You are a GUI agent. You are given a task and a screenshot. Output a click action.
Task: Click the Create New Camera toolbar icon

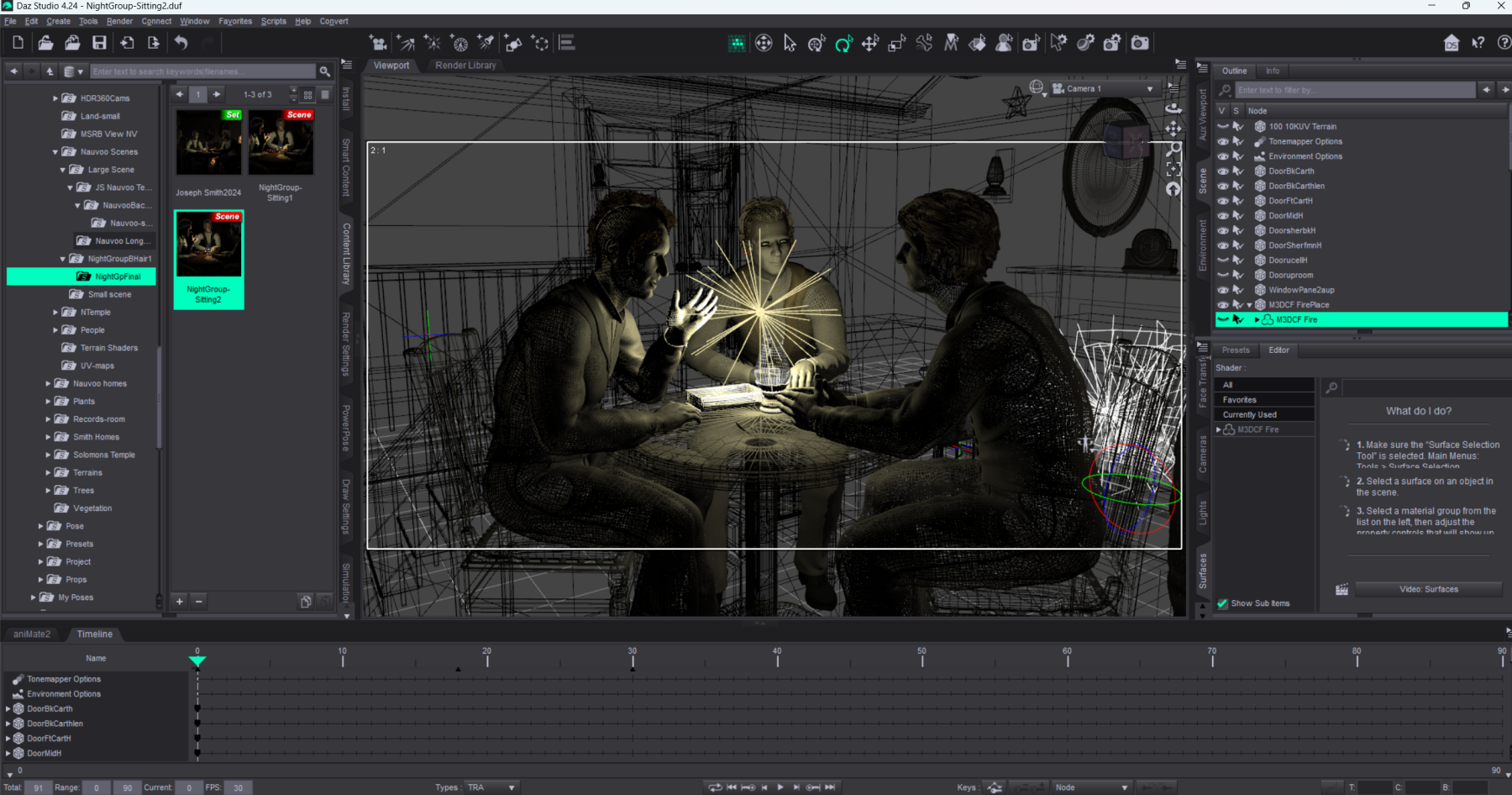[379, 43]
